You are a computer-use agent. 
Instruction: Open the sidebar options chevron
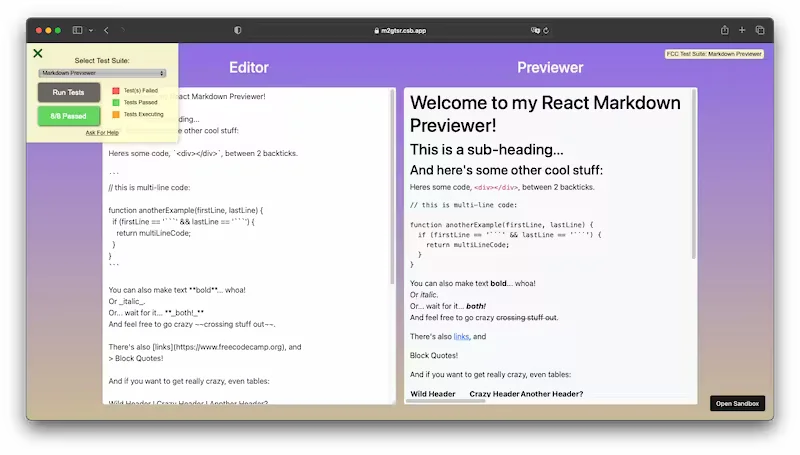pyautogui.click(x=91, y=31)
